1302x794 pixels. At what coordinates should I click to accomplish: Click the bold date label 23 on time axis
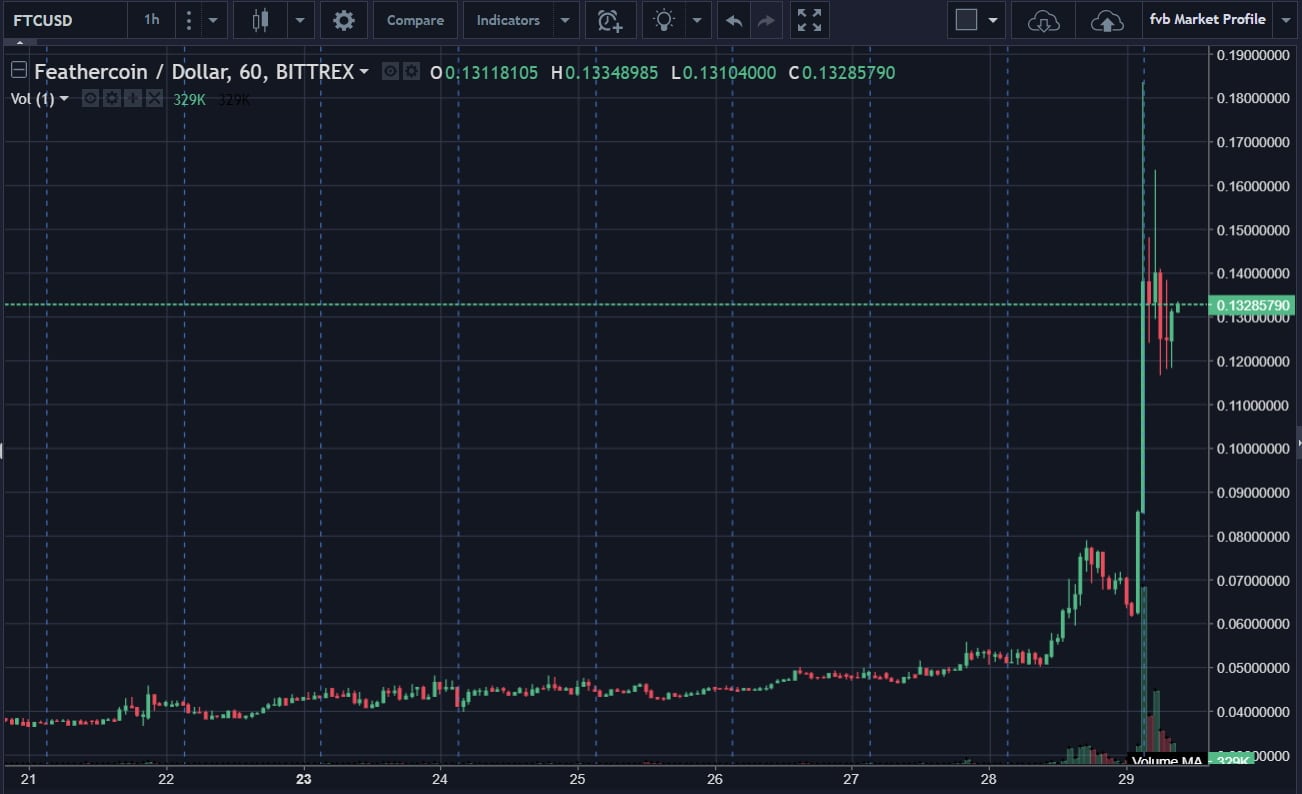[304, 780]
